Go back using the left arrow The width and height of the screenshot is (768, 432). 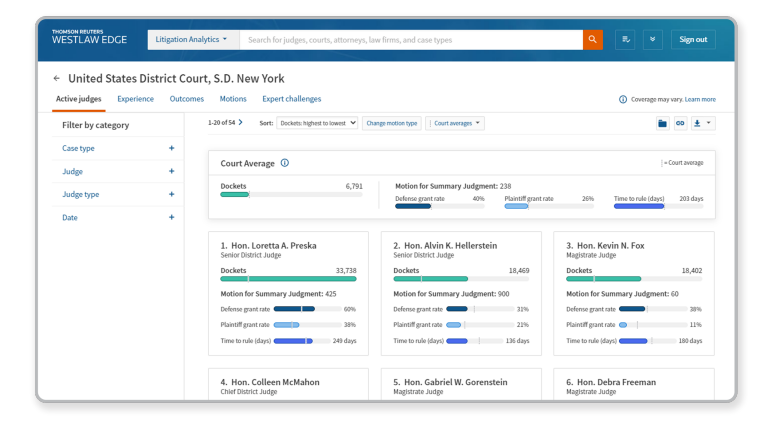tap(57, 78)
